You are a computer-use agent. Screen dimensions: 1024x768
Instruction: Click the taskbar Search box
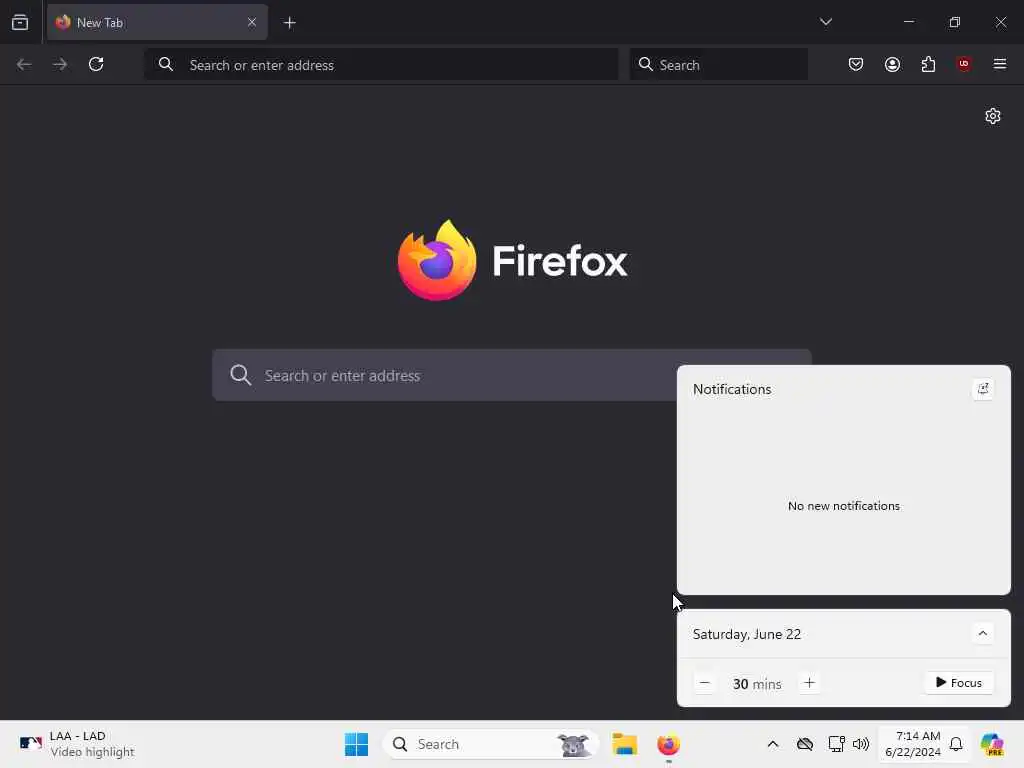coord(490,744)
